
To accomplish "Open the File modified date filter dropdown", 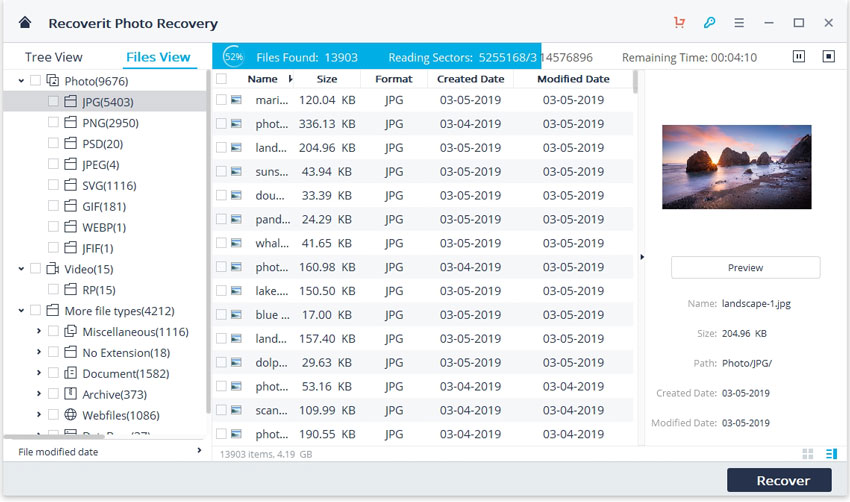I will tap(105, 452).
